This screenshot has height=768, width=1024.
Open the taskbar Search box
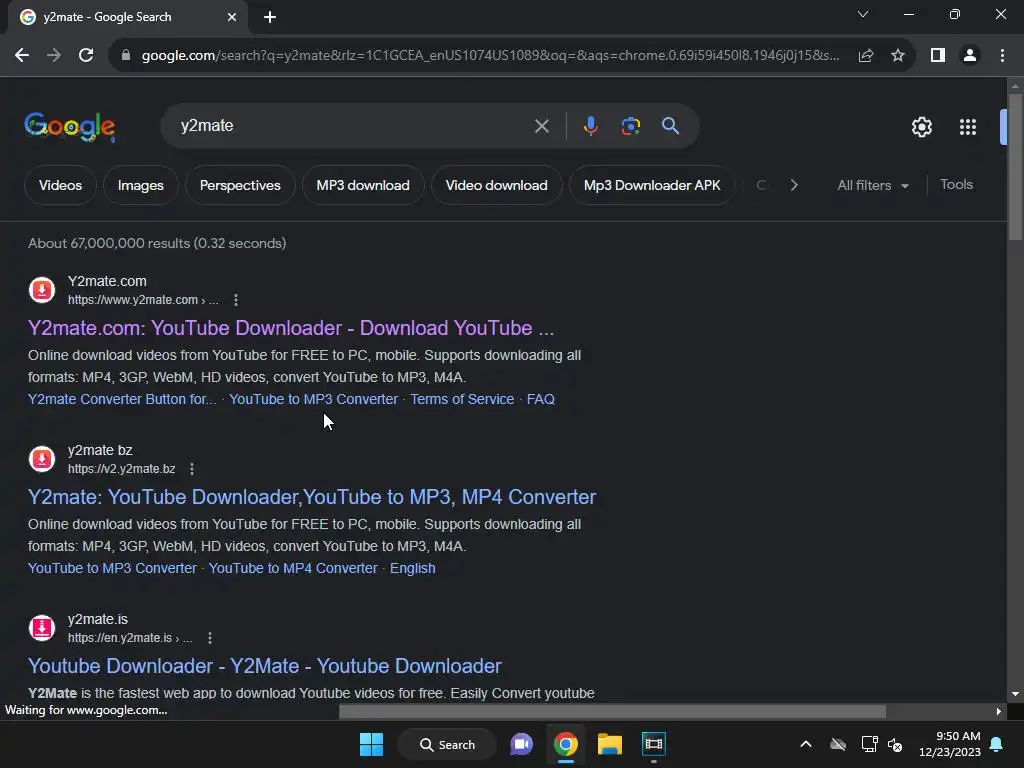coord(447,744)
